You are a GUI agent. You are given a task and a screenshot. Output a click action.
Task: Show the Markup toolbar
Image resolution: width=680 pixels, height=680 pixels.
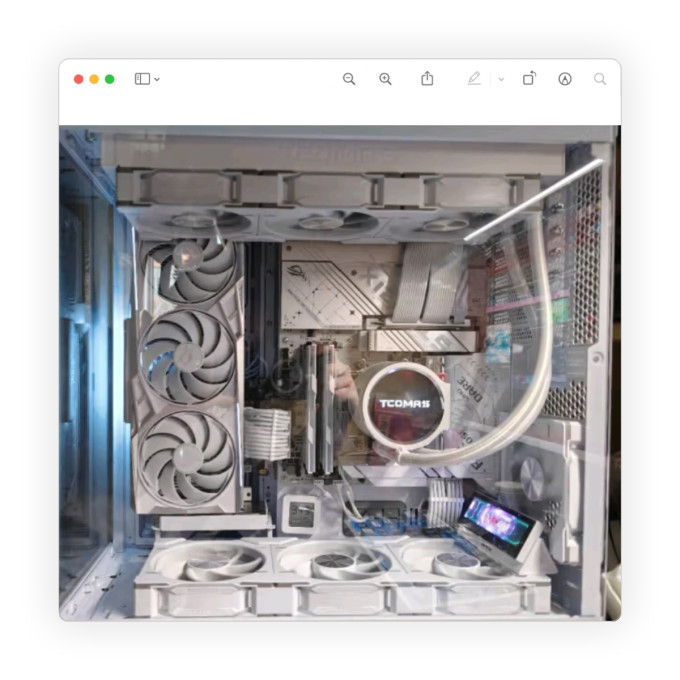565,79
